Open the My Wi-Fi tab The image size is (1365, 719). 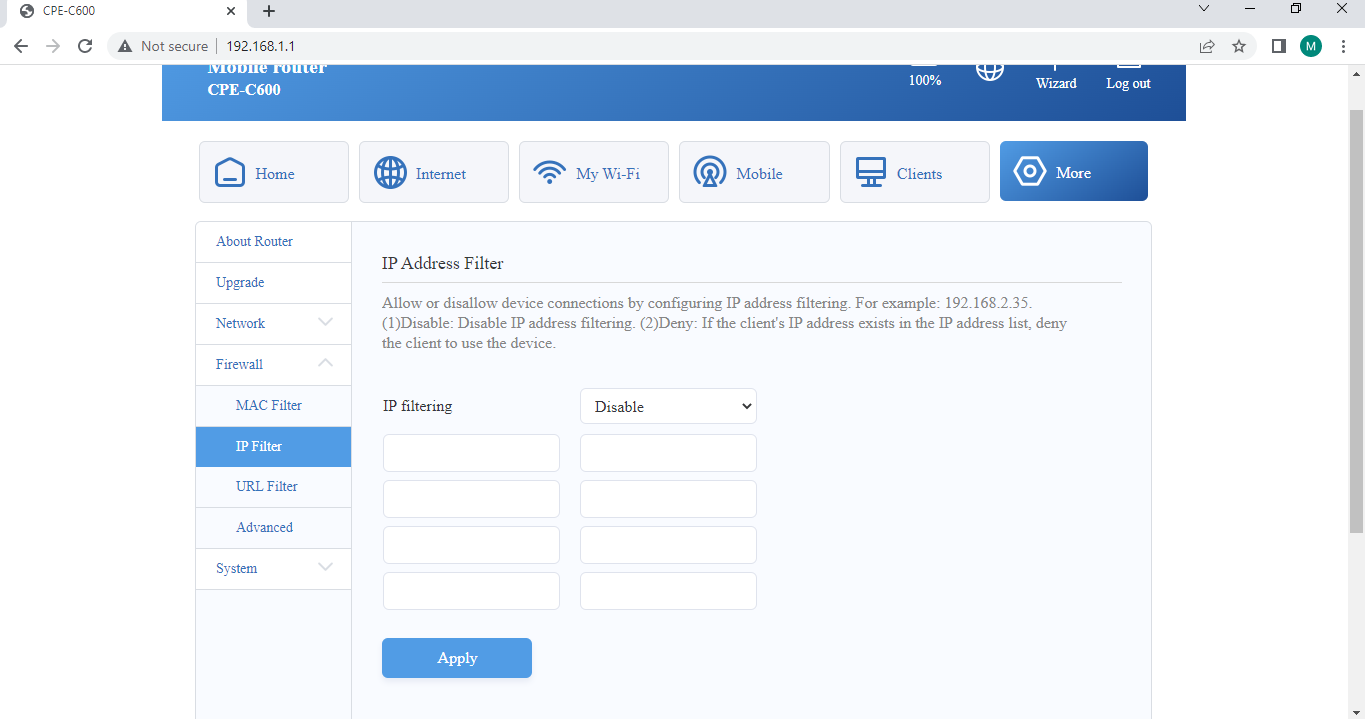click(x=594, y=172)
